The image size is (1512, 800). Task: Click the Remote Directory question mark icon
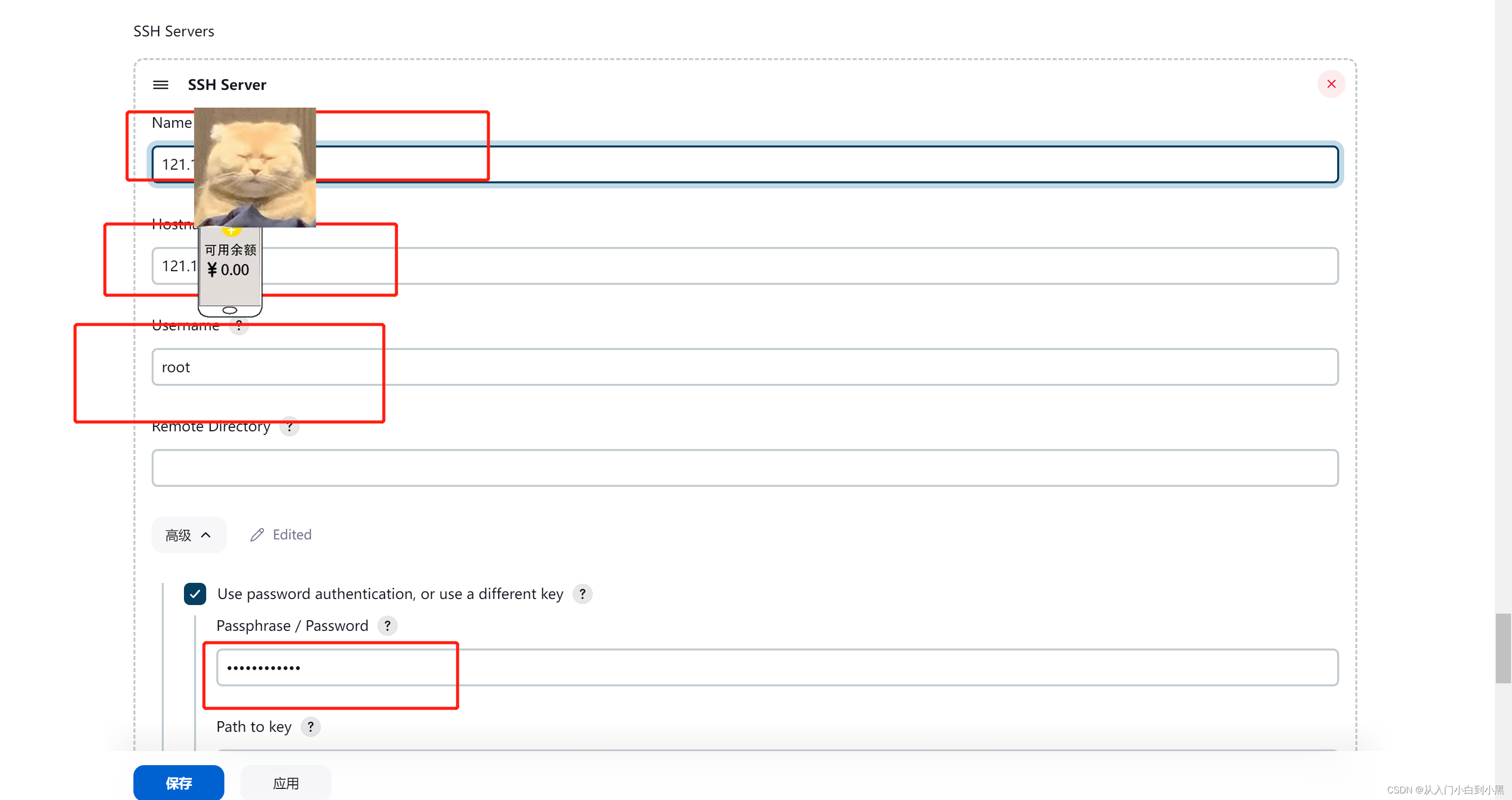pyautogui.click(x=290, y=426)
